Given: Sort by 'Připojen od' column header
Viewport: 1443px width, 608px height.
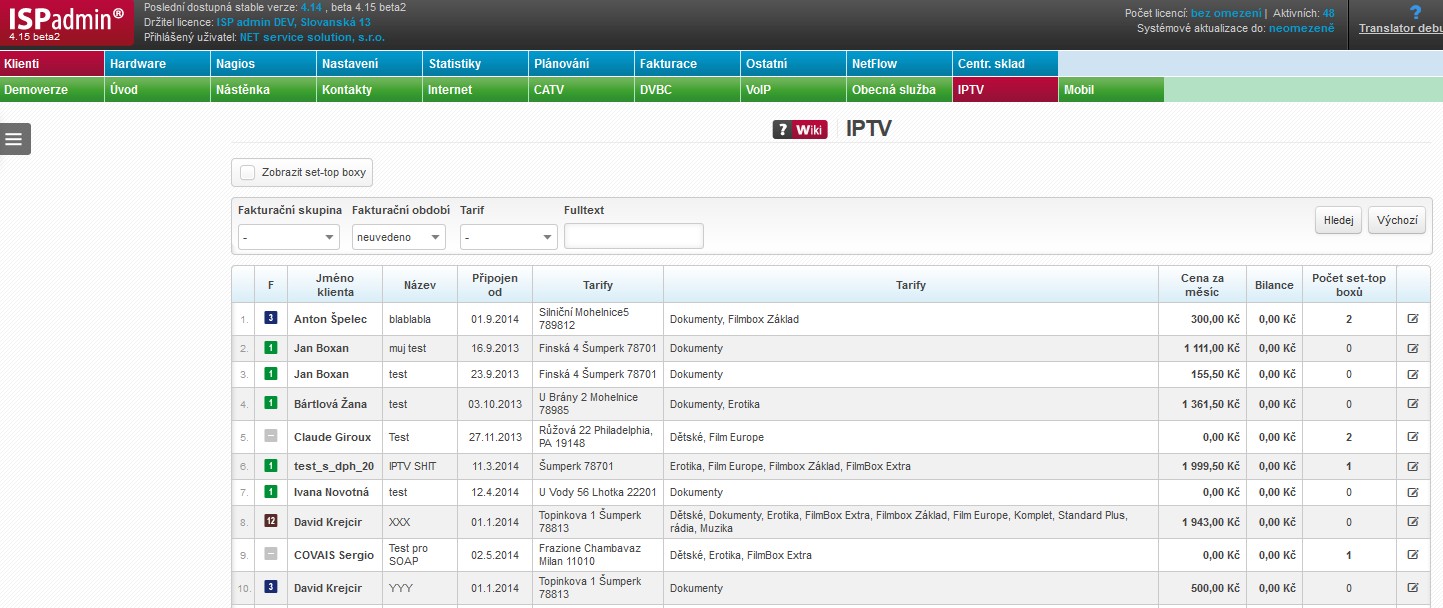Looking at the screenshot, I should 495,285.
